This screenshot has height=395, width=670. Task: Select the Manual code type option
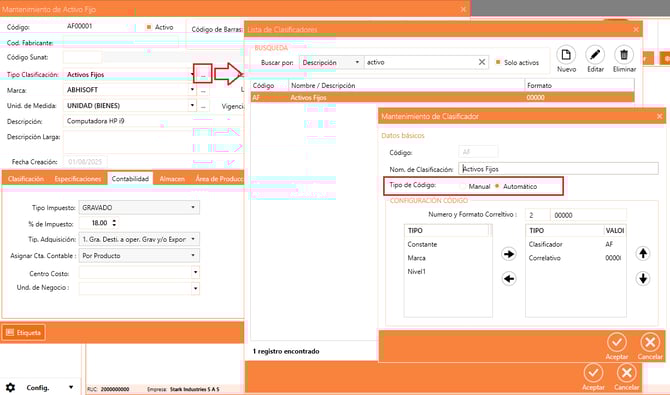coord(463,186)
